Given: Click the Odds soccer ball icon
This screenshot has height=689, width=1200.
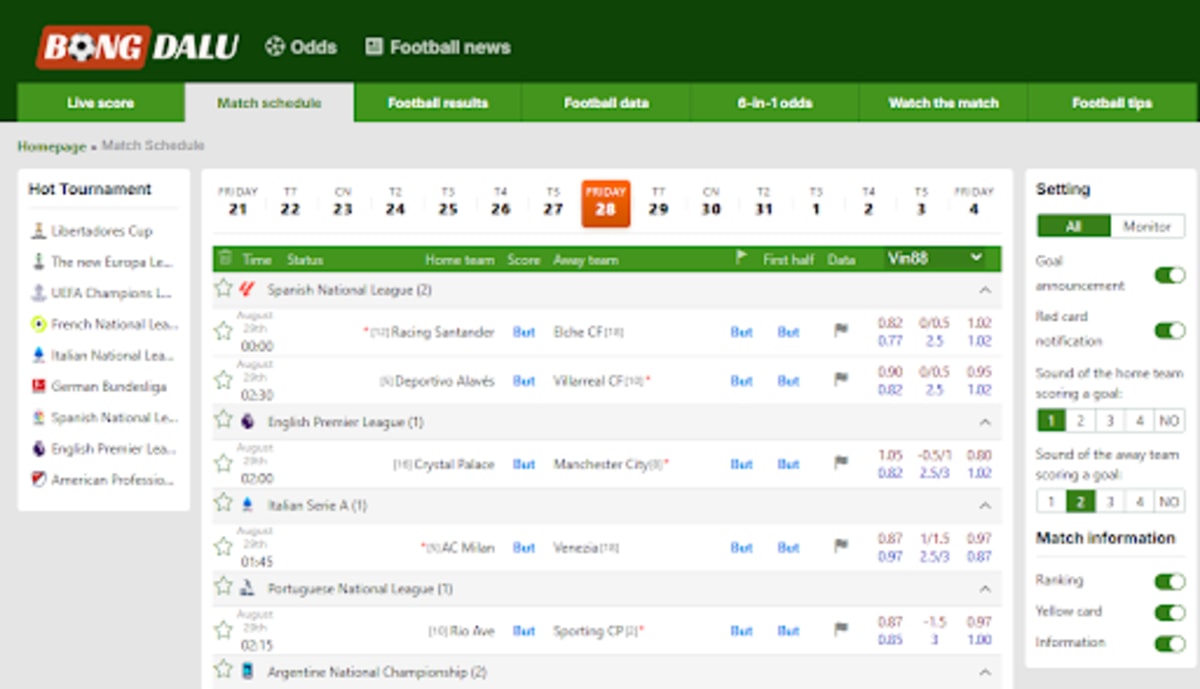Looking at the screenshot, I should tap(274, 46).
